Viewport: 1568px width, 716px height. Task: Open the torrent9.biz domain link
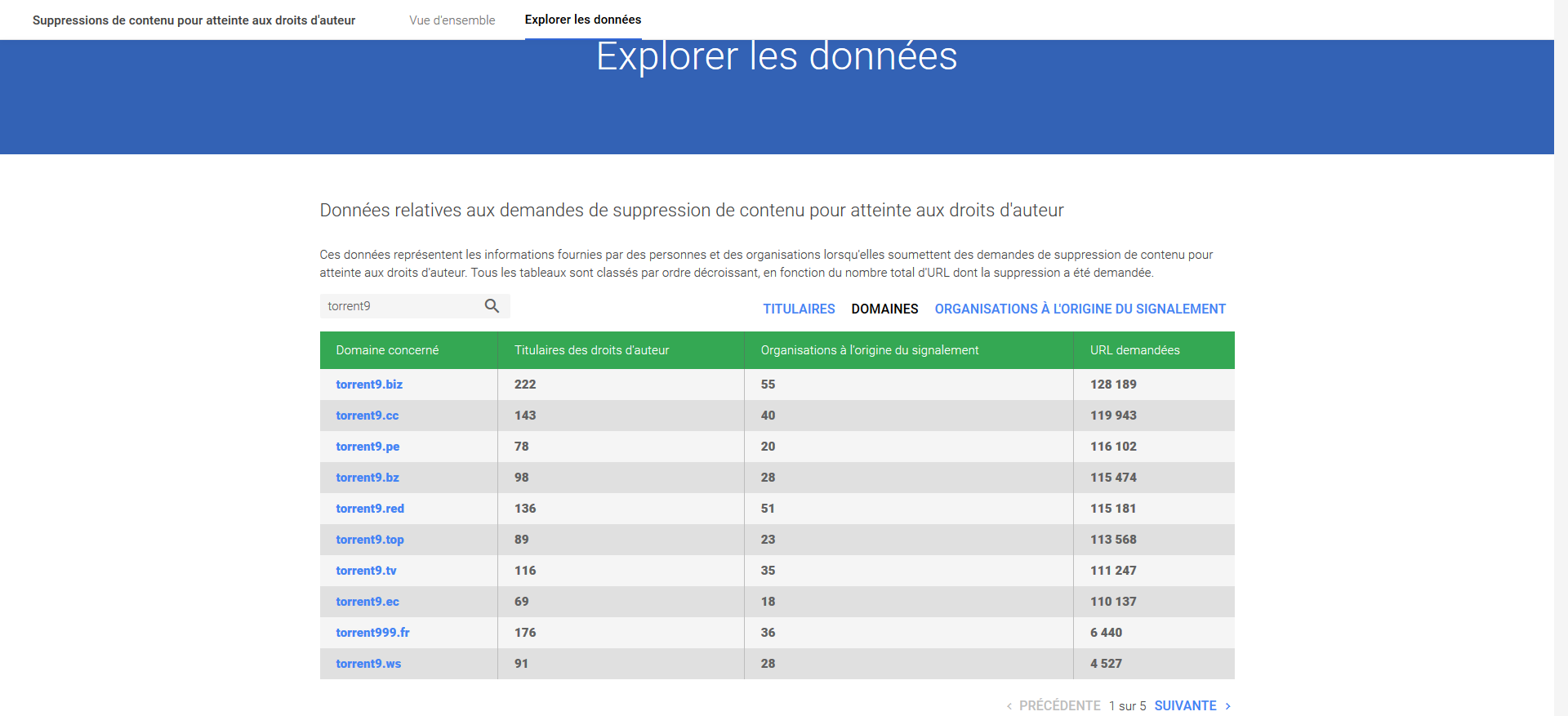369,385
